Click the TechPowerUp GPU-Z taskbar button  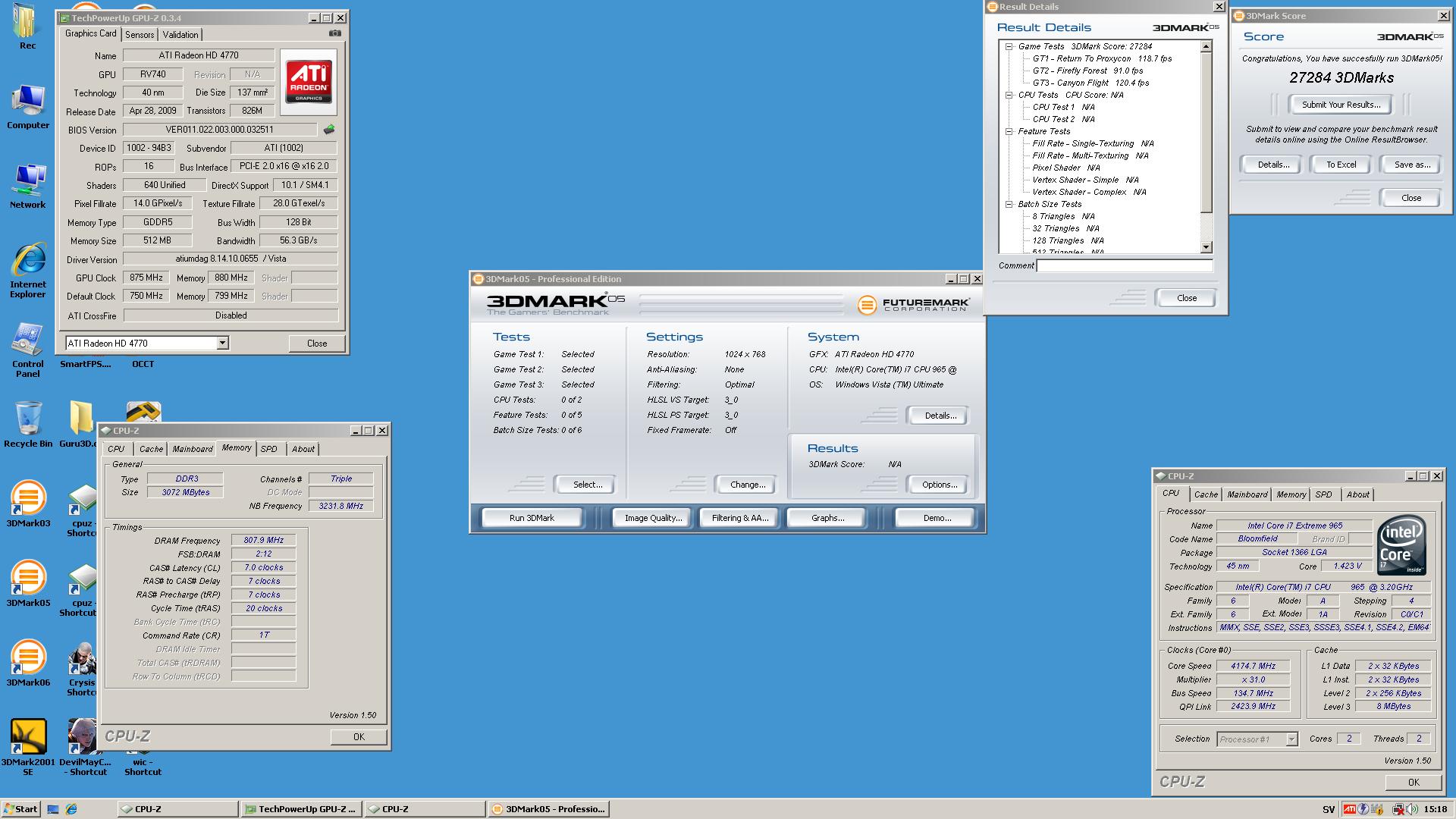(302, 809)
